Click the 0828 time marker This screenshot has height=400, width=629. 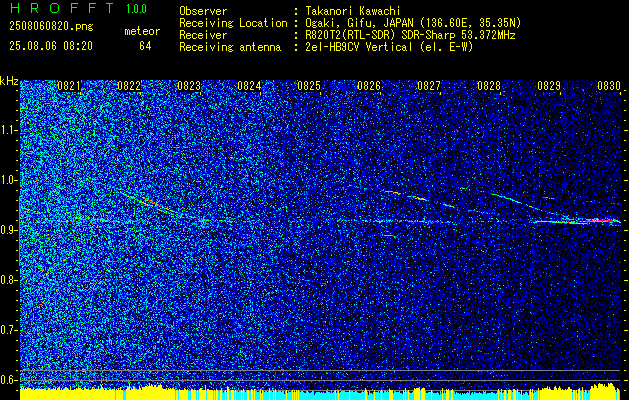[489, 86]
